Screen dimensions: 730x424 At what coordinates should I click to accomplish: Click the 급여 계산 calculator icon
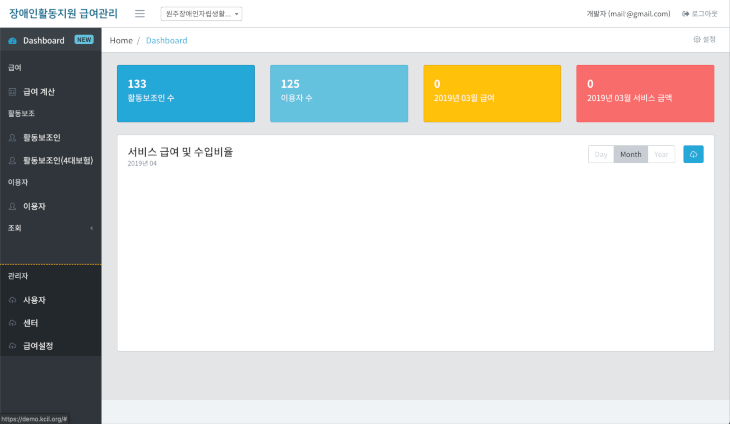click(12, 91)
